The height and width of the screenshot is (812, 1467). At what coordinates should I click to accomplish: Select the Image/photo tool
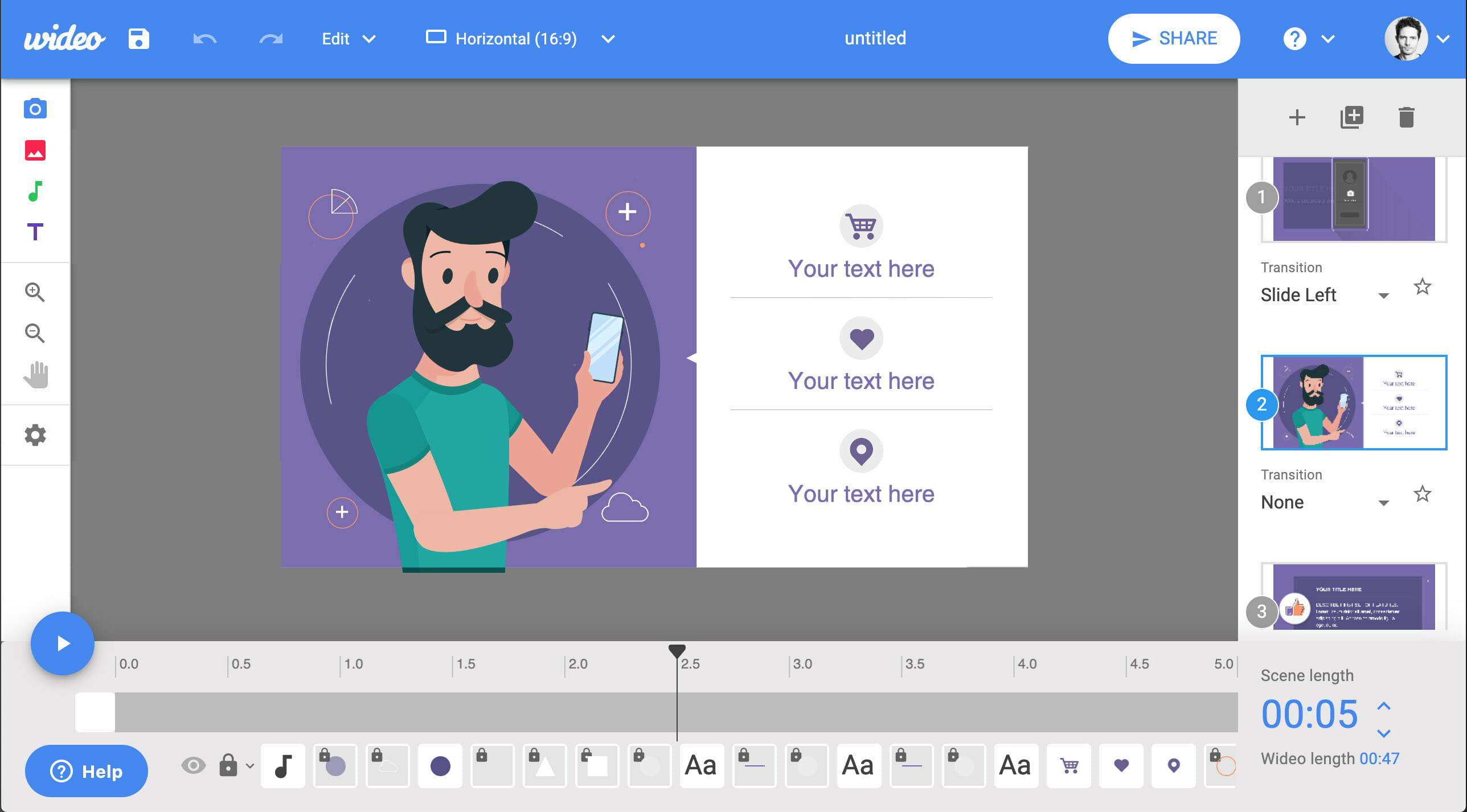pos(34,151)
